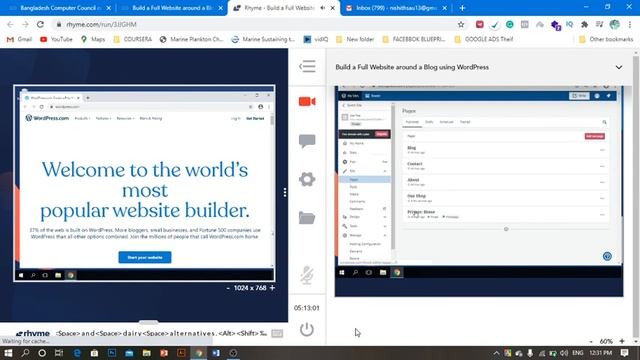This screenshot has width=640, height=360.
Task: Click the video thumbnail of WordPress Pages
Action: (x=479, y=191)
